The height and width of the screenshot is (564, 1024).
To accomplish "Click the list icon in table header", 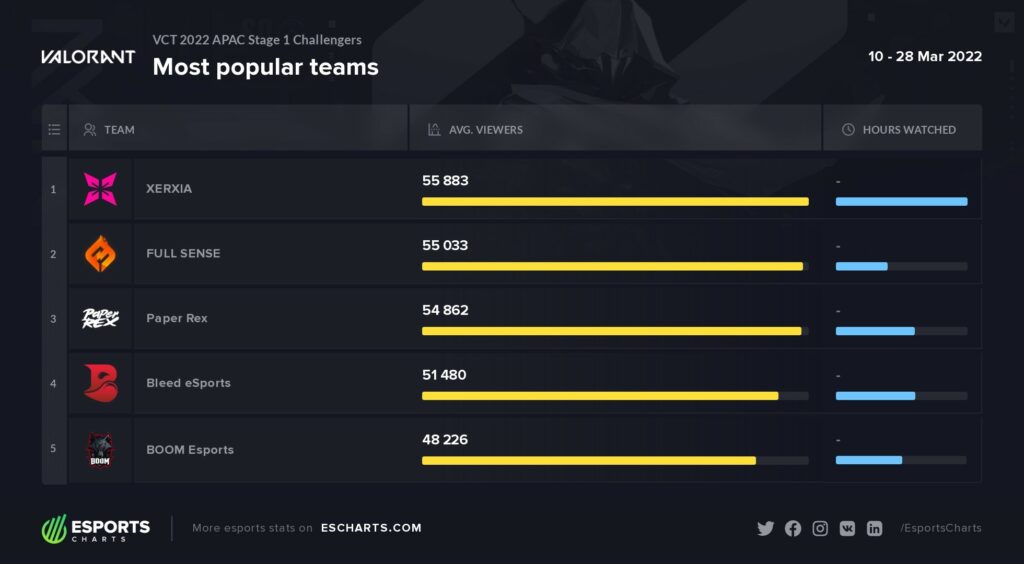I will [54, 129].
